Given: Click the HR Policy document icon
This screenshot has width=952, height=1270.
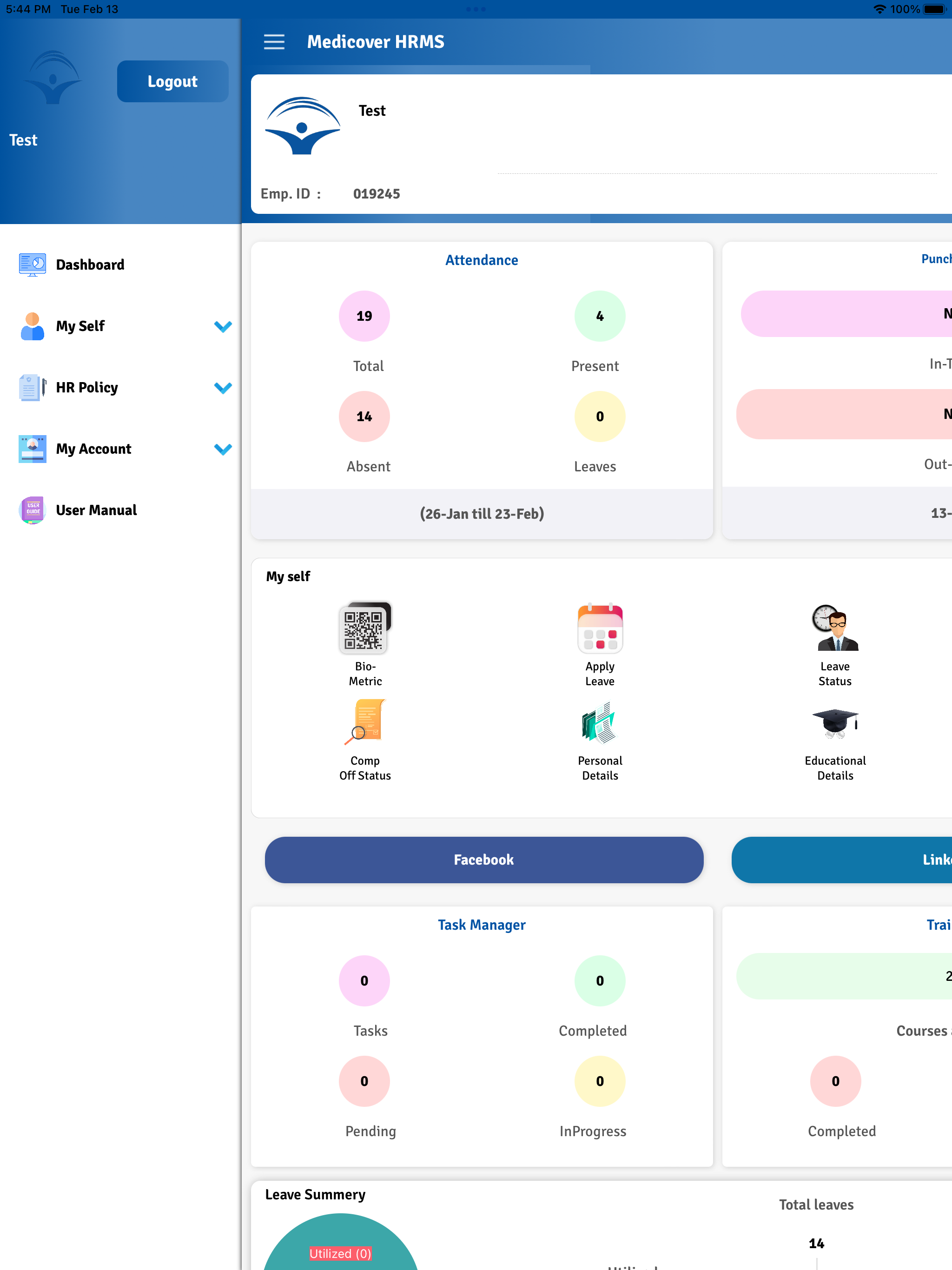Looking at the screenshot, I should tap(32, 388).
